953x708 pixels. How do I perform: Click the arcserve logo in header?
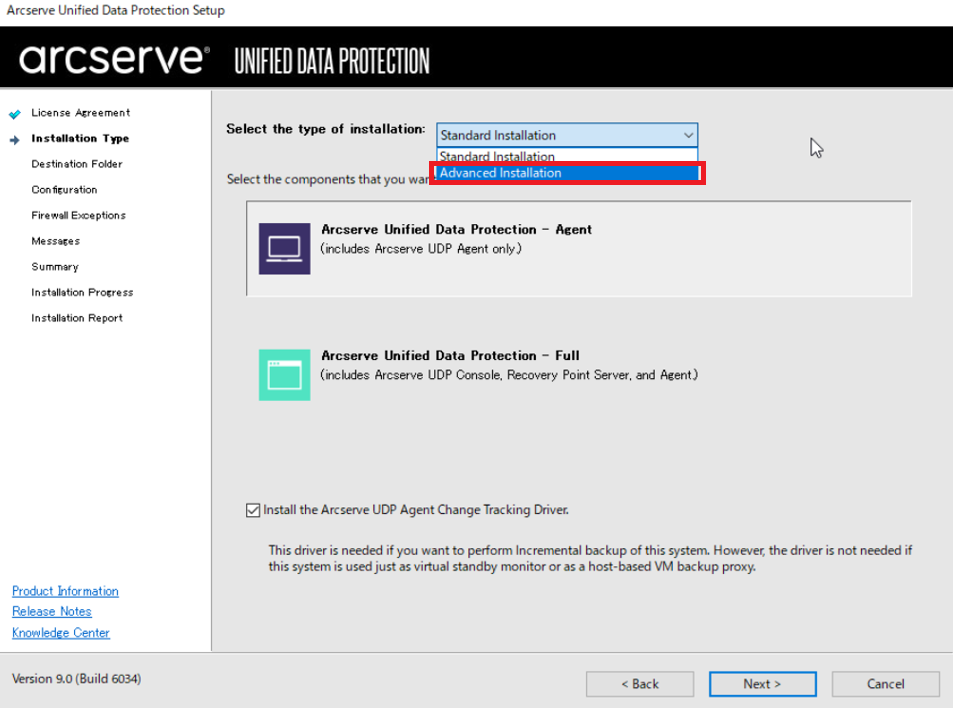pos(114,59)
